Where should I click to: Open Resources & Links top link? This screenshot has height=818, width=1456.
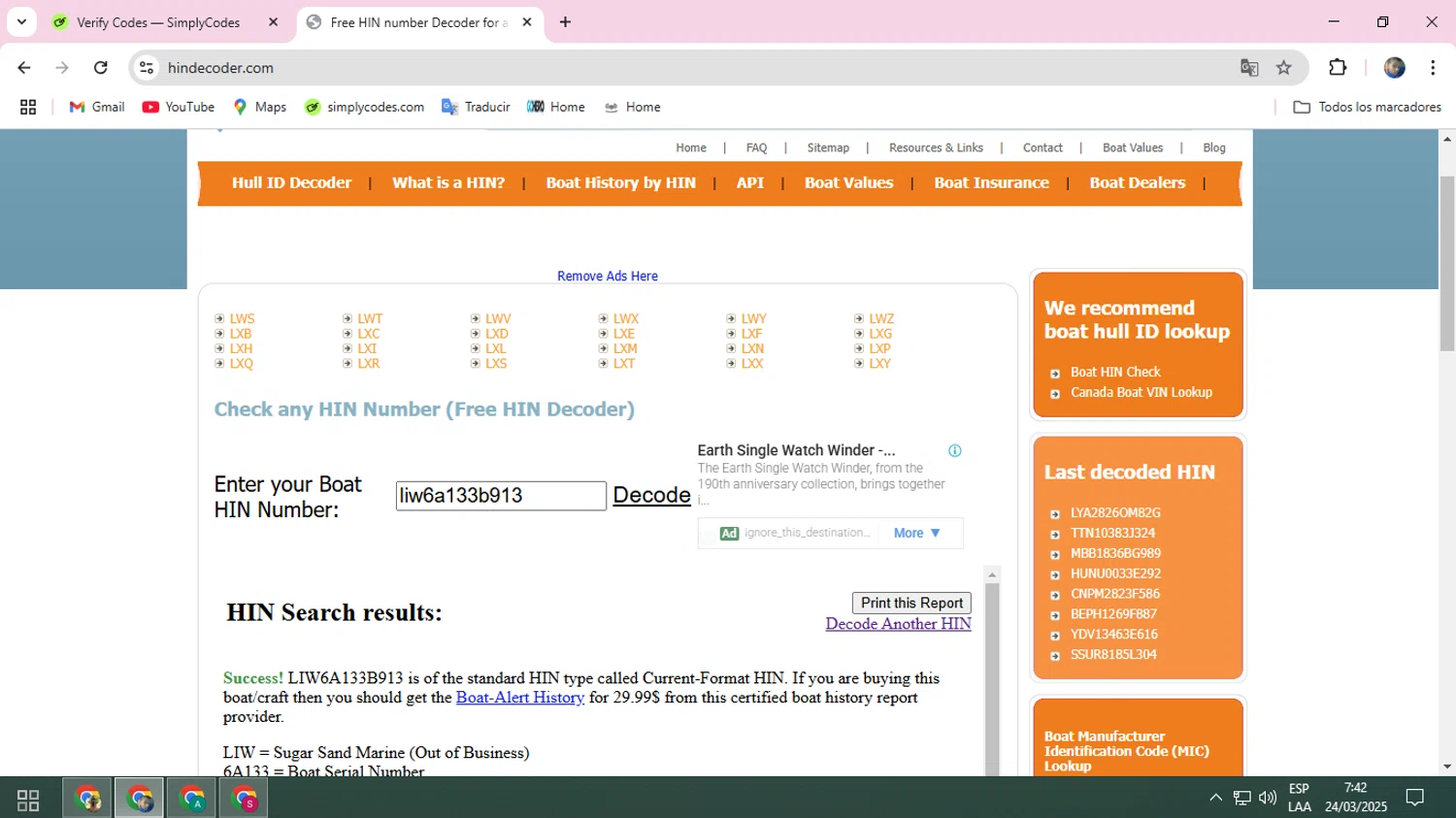(936, 147)
